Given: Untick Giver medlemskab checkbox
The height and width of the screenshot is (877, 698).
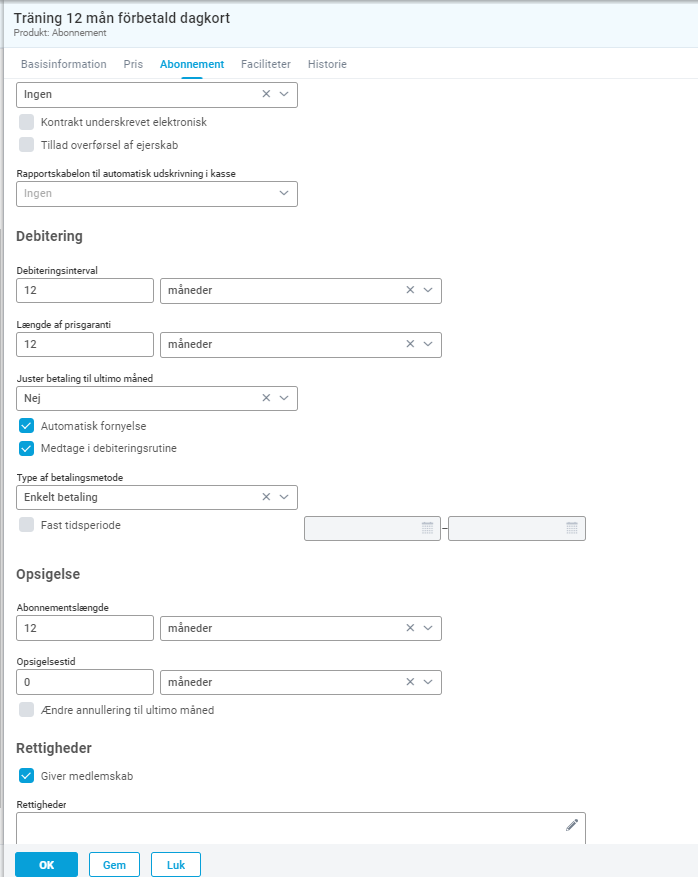Looking at the screenshot, I should pyautogui.click(x=26, y=776).
